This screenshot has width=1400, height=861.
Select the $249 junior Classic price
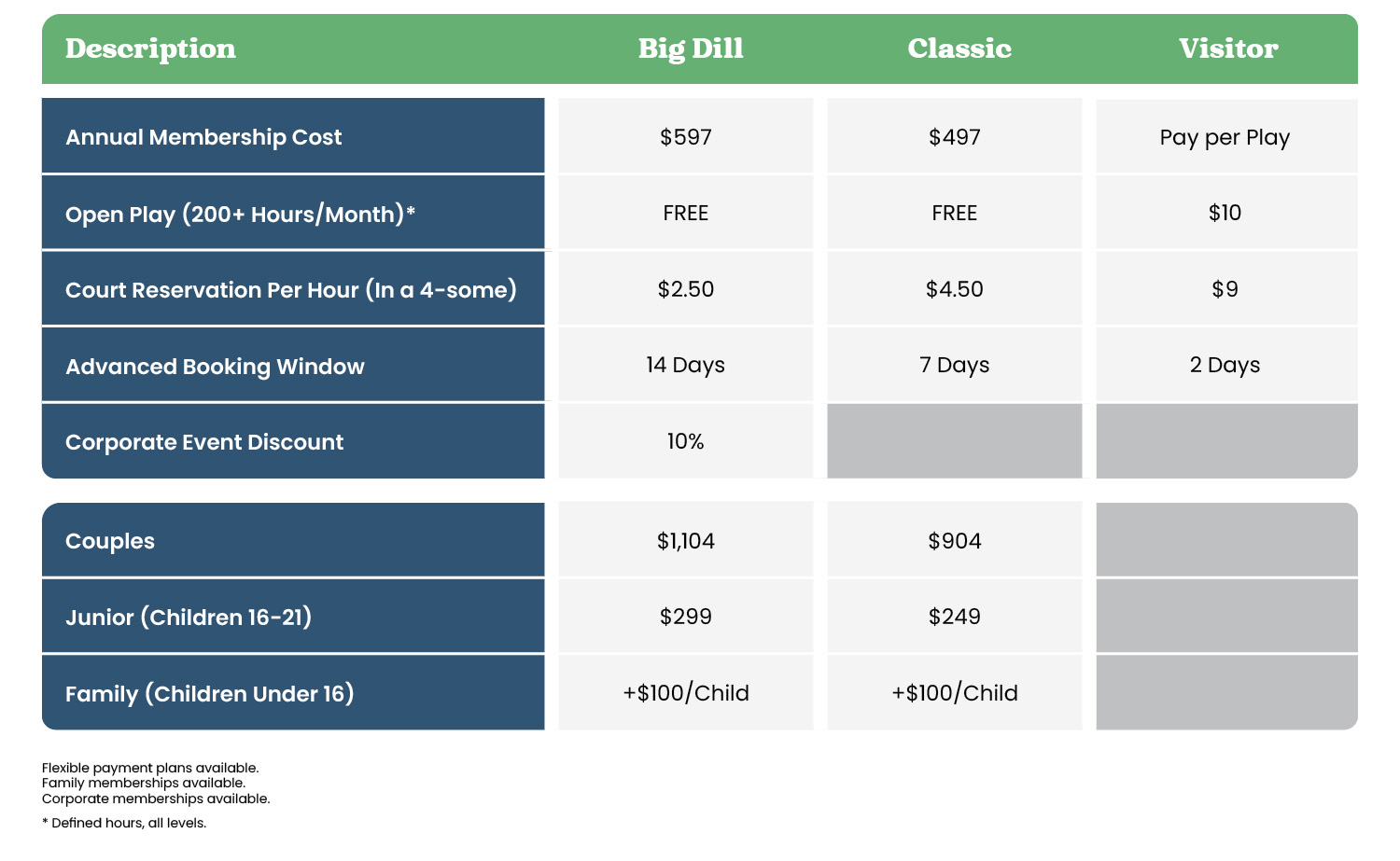[954, 617]
